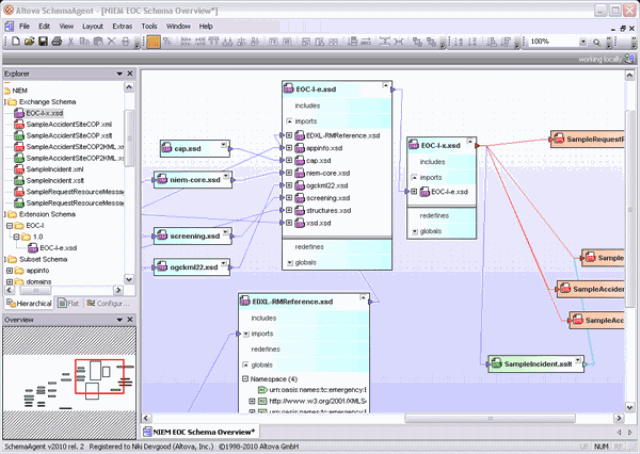This screenshot has width=640, height=454.
Task: Click the New document toolbar icon
Action: [16, 41]
